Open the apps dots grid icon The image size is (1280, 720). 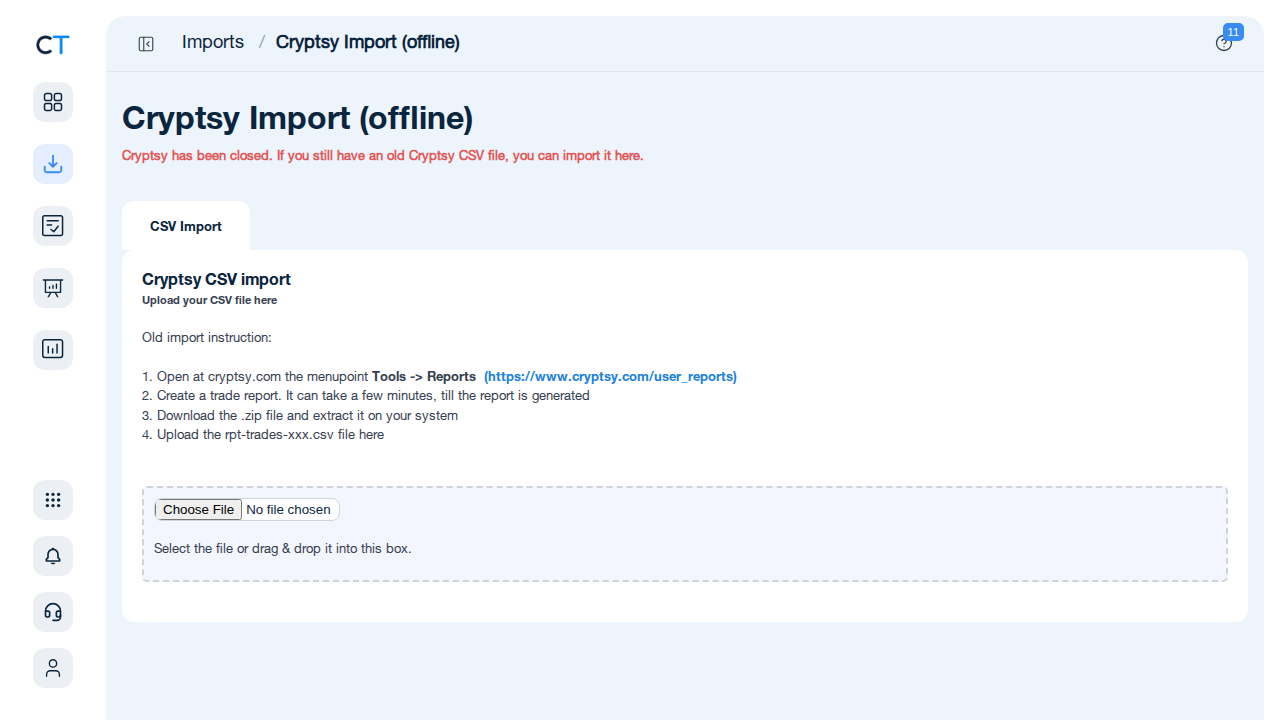53,500
